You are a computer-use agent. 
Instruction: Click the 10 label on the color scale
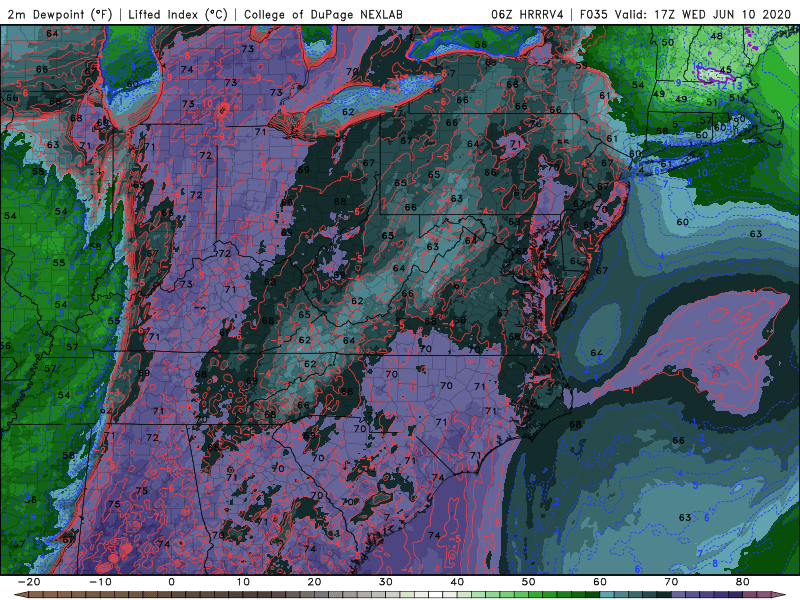[243, 582]
